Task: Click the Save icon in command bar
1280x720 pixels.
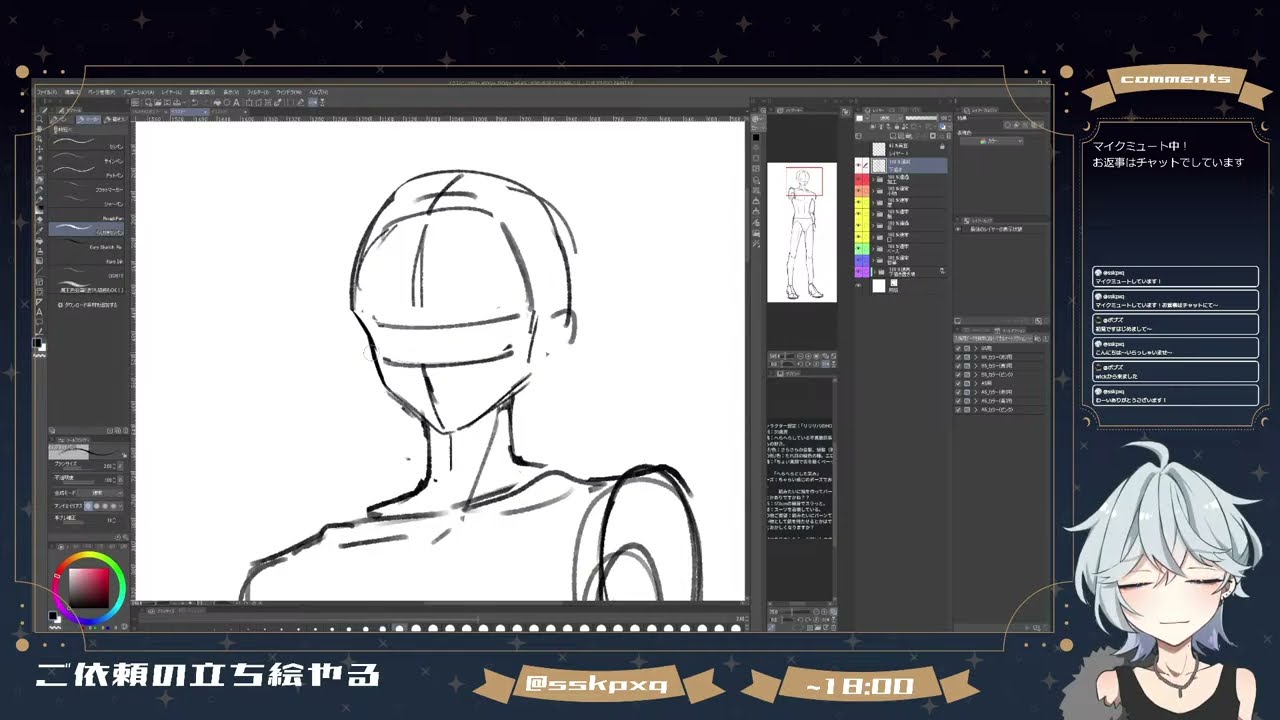Action: pyautogui.click(x=167, y=102)
